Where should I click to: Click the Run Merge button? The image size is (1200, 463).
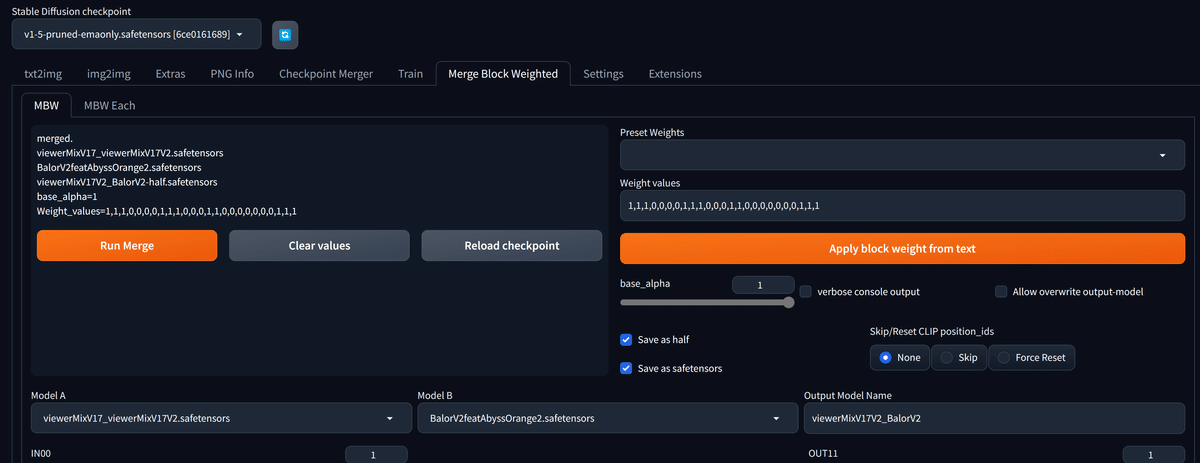pos(127,245)
